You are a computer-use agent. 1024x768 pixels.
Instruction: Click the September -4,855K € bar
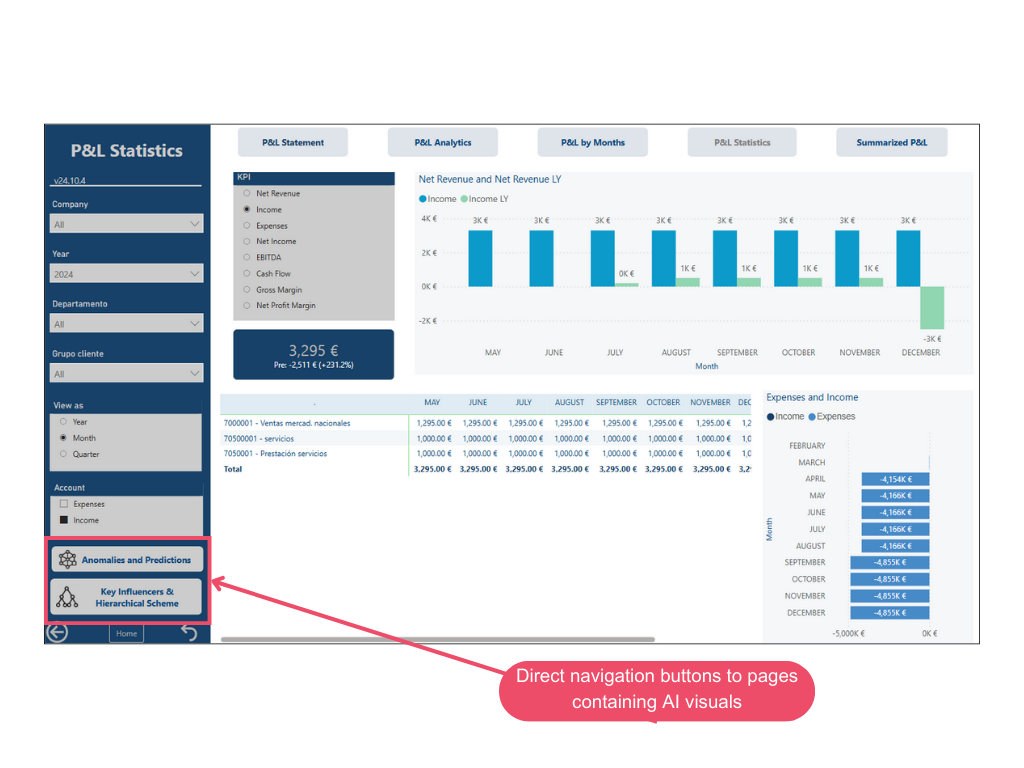(889, 562)
